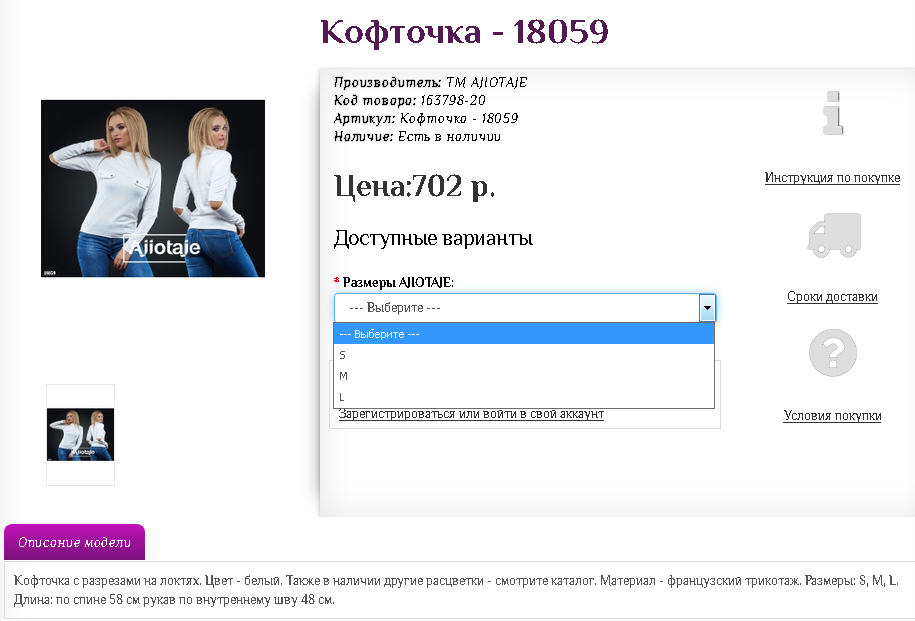
Task: Click the question mark icon
Action: [833, 353]
